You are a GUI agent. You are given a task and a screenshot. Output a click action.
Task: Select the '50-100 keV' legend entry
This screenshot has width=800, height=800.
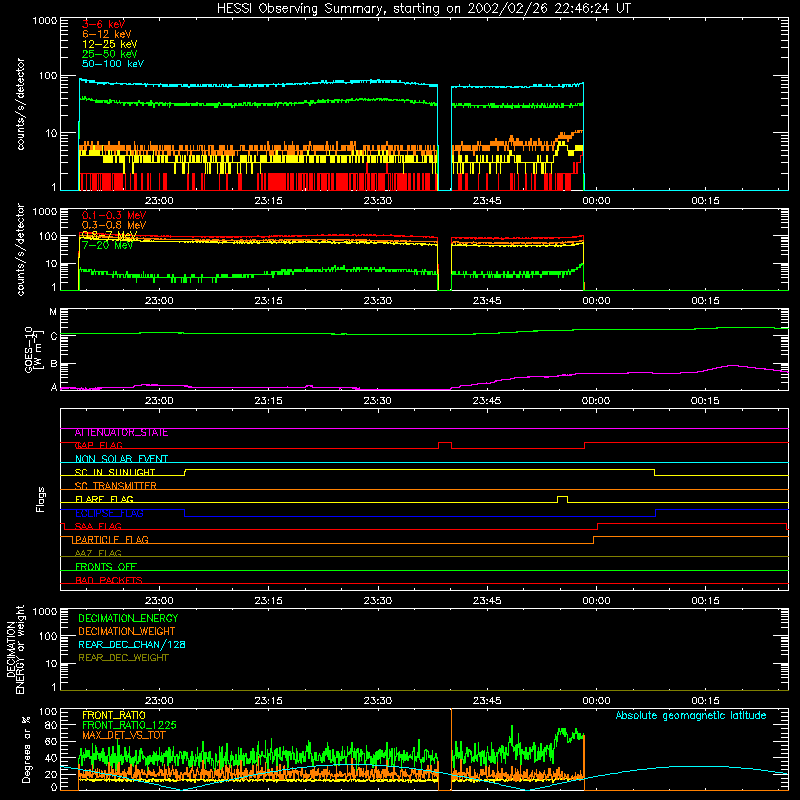[x=113, y=64]
